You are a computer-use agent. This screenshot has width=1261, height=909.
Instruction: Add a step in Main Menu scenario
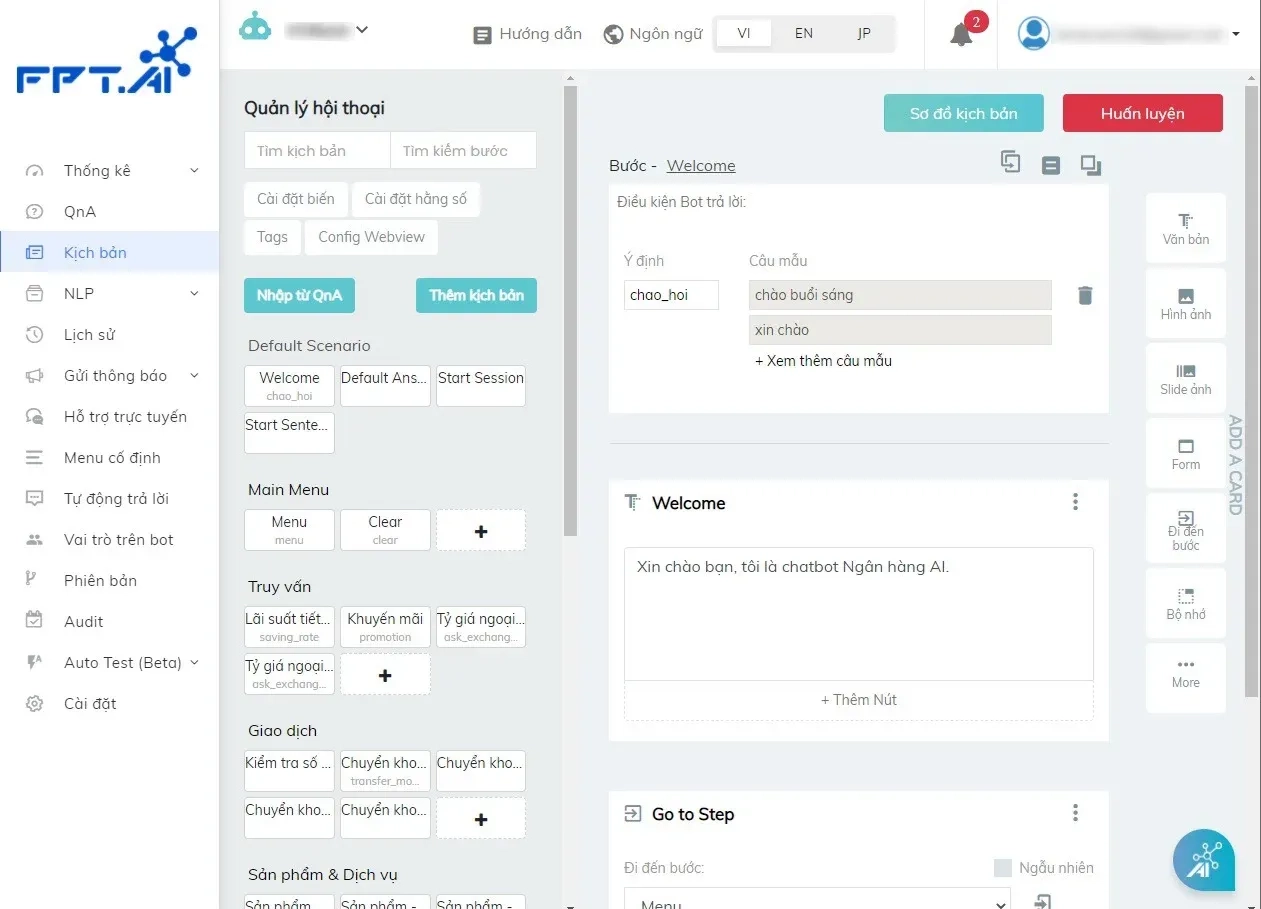(x=481, y=530)
